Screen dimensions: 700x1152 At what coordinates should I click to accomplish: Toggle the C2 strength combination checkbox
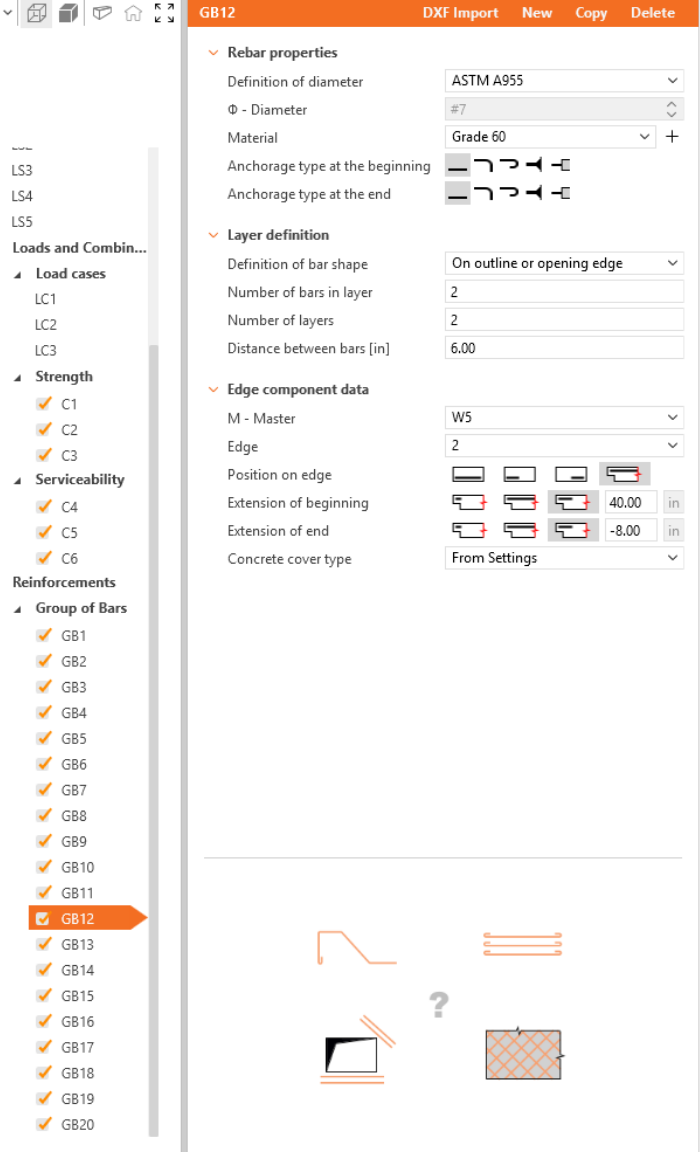click(x=43, y=430)
